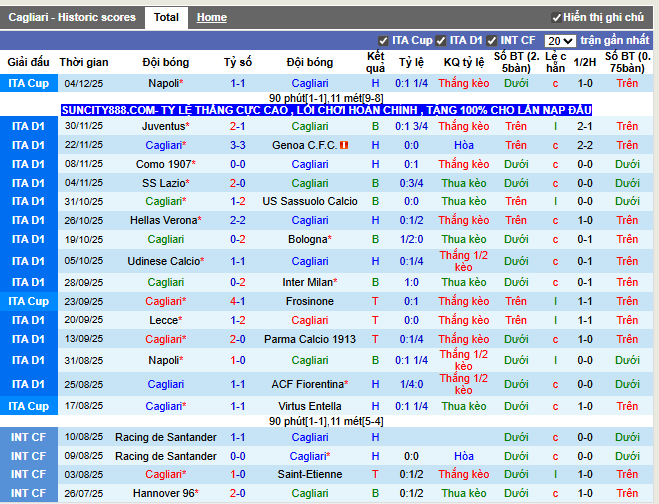Click the date 19/10/25
This screenshot has width=659, height=504.
(x=84, y=239)
